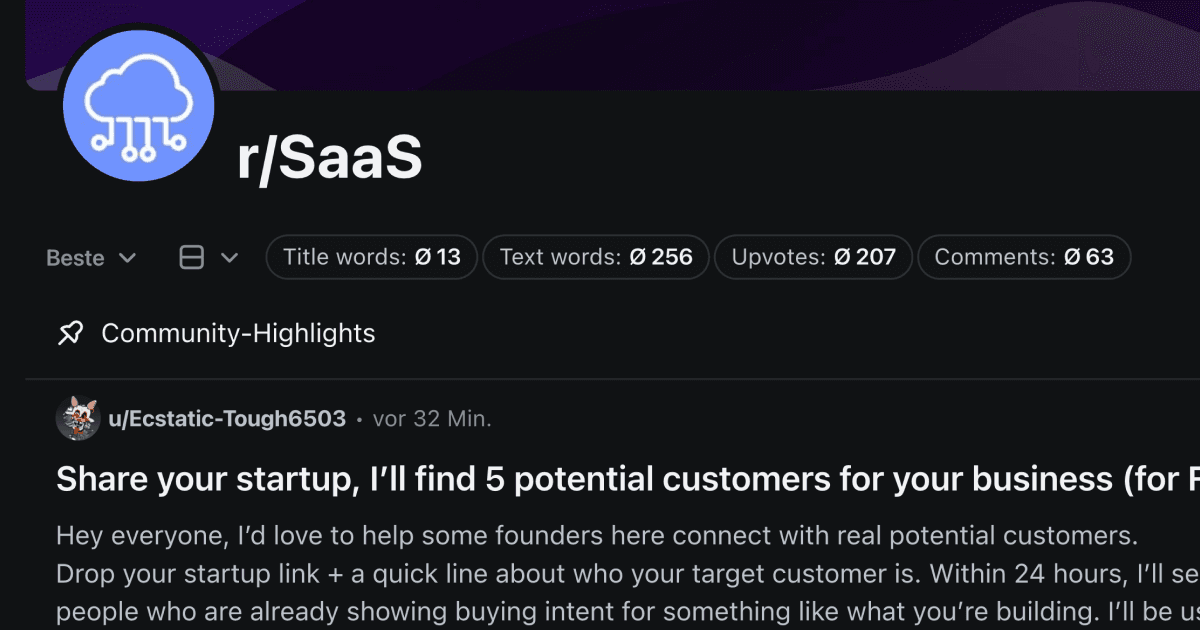The width and height of the screenshot is (1200, 630).
Task: Click the chevron next to Beste
Action: click(x=129, y=258)
